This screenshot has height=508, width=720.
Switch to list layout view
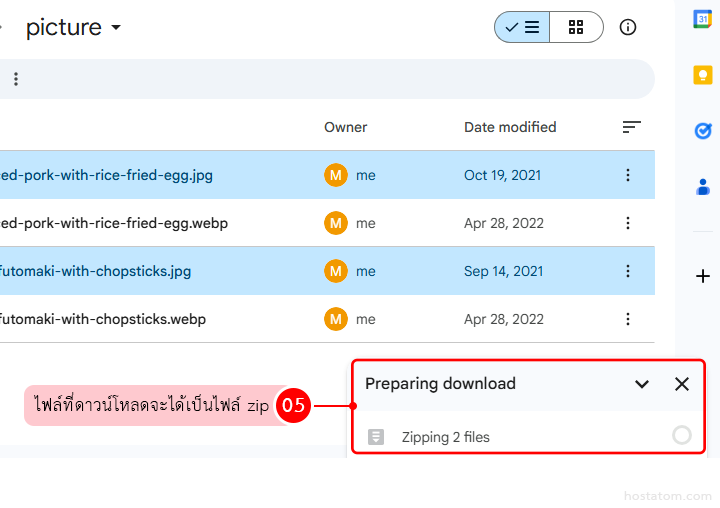click(x=522, y=28)
